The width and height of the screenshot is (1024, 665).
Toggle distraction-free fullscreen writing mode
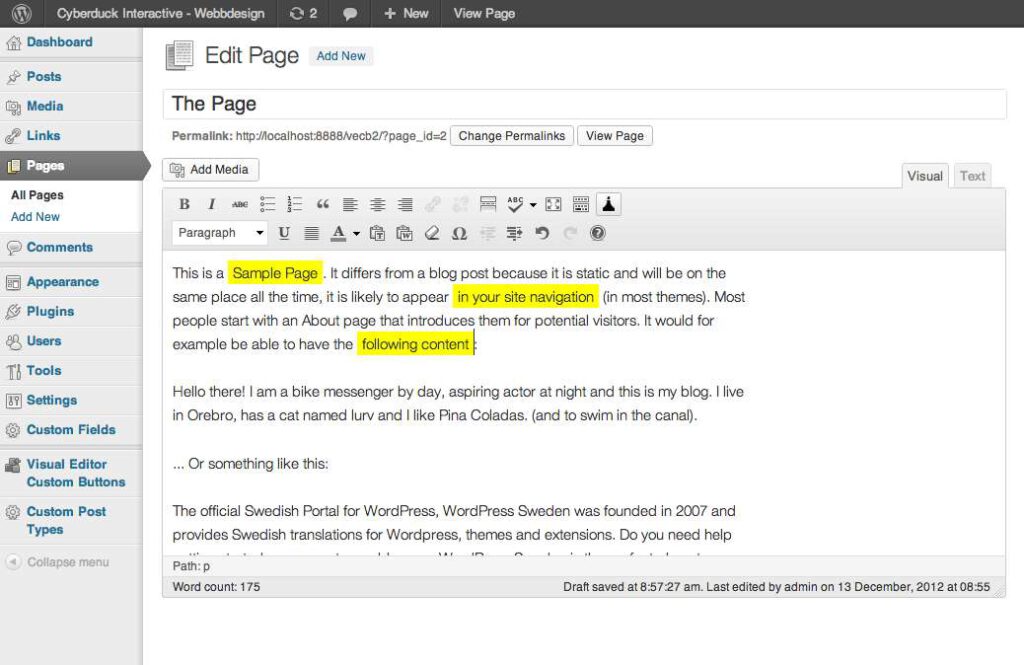pos(553,204)
